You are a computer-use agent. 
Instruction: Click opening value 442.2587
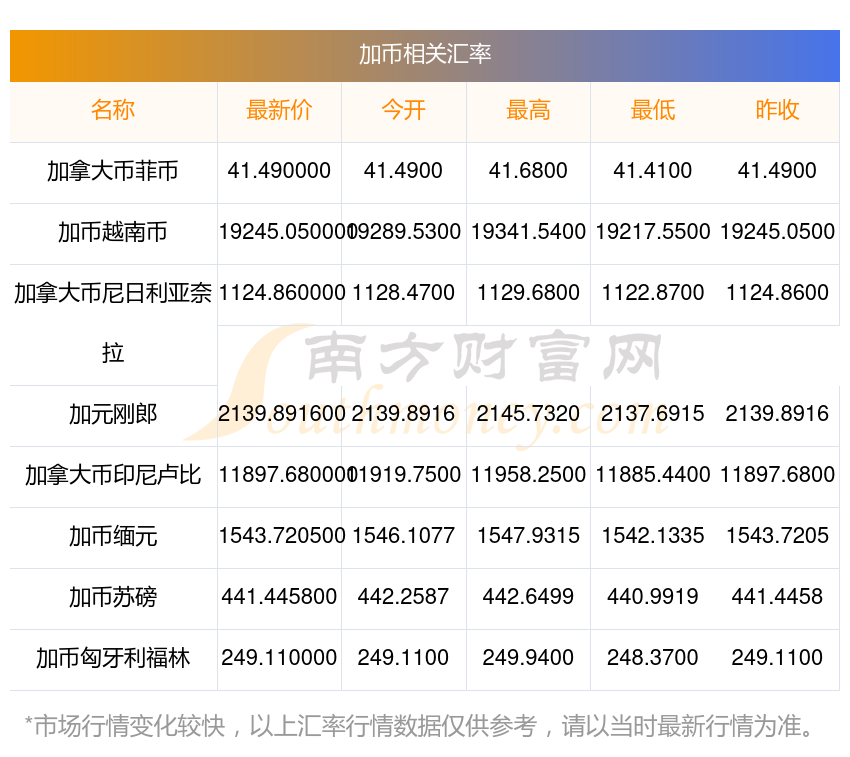[x=403, y=596]
